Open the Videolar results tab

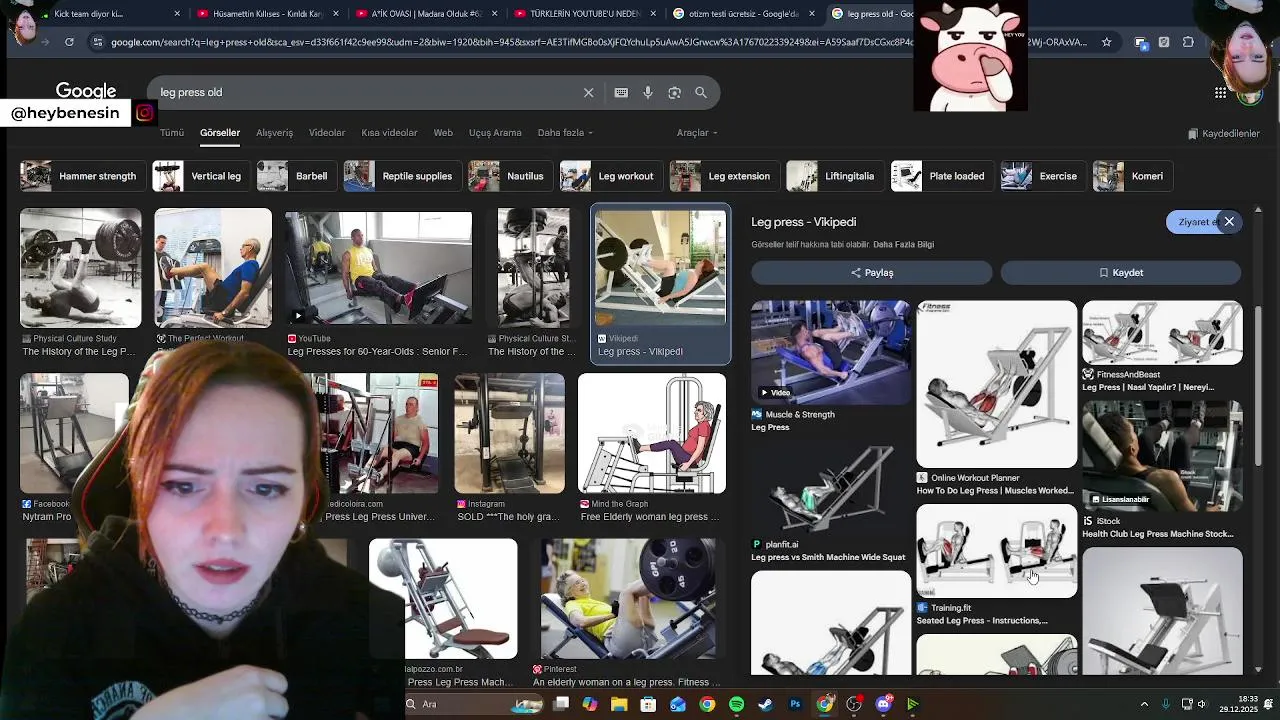tap(327, 133)
